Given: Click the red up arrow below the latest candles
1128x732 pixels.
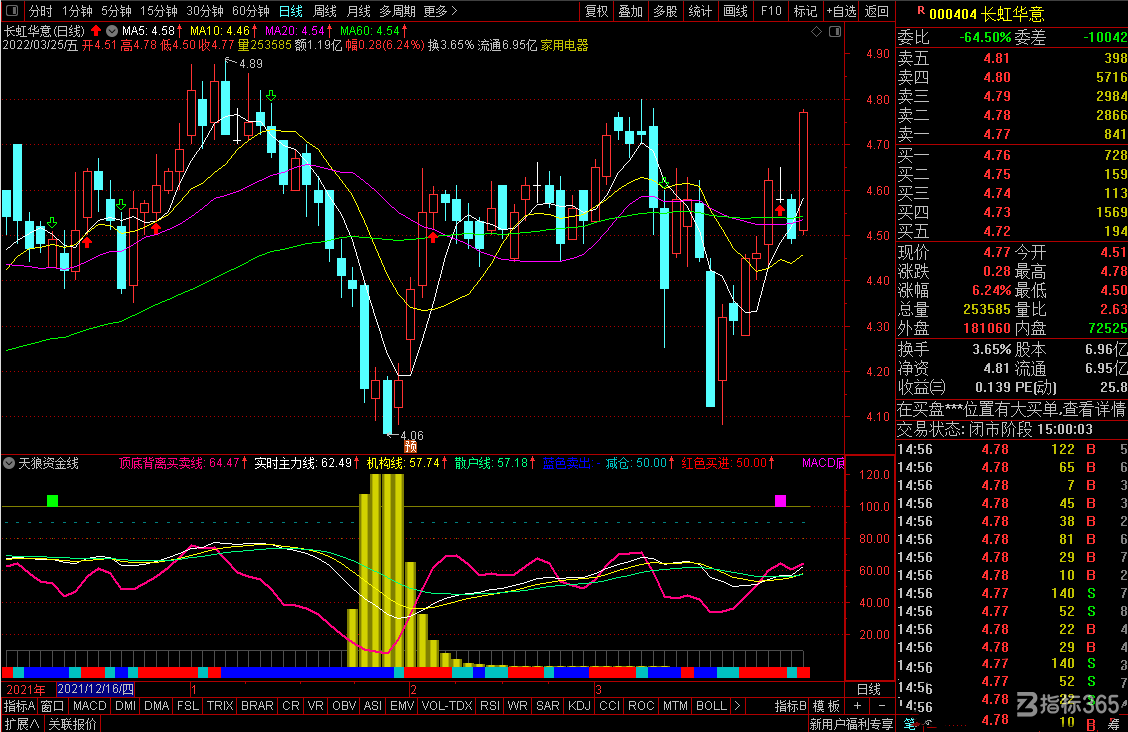Looking at the screenshot, I should point(780,211).
